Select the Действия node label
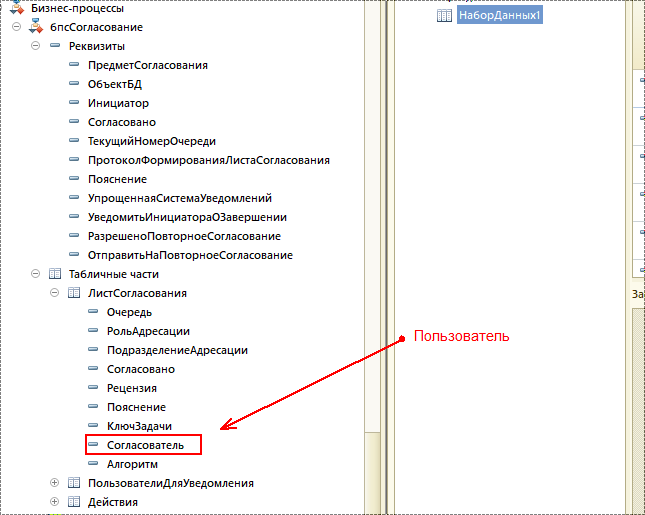The width and height of the screenshot is (645, 515). click(113, 502)
